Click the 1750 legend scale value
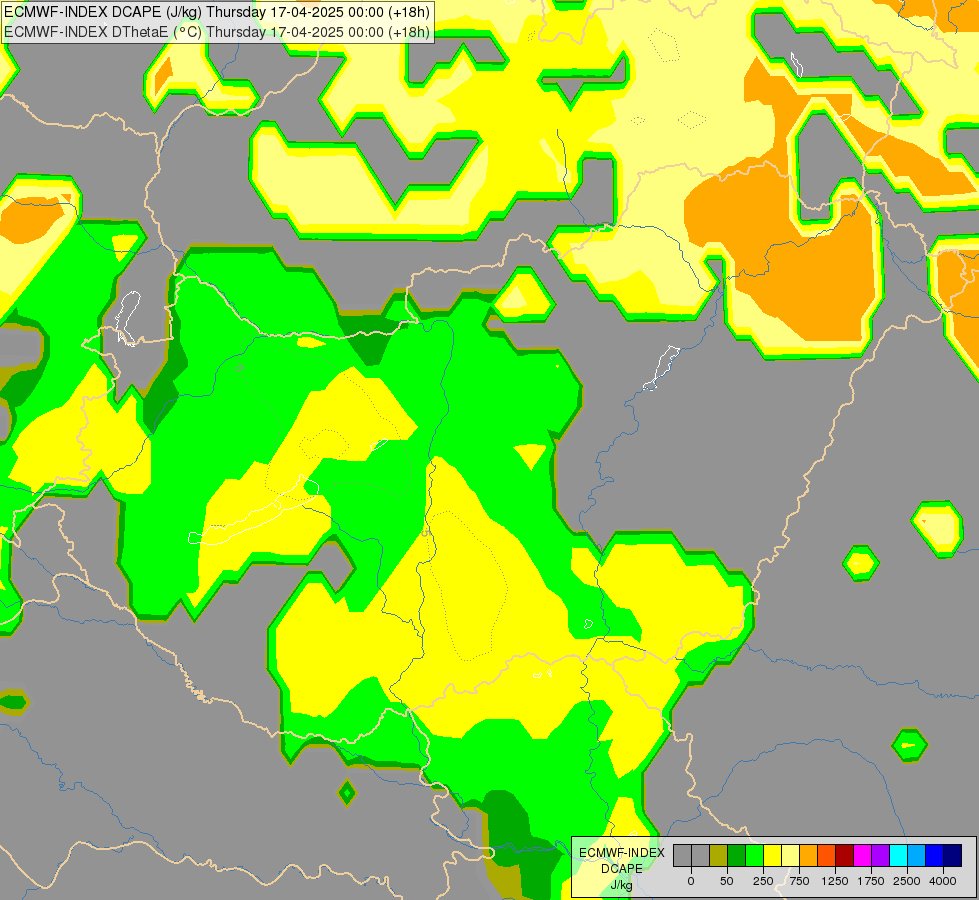 [x=871, y=881]
